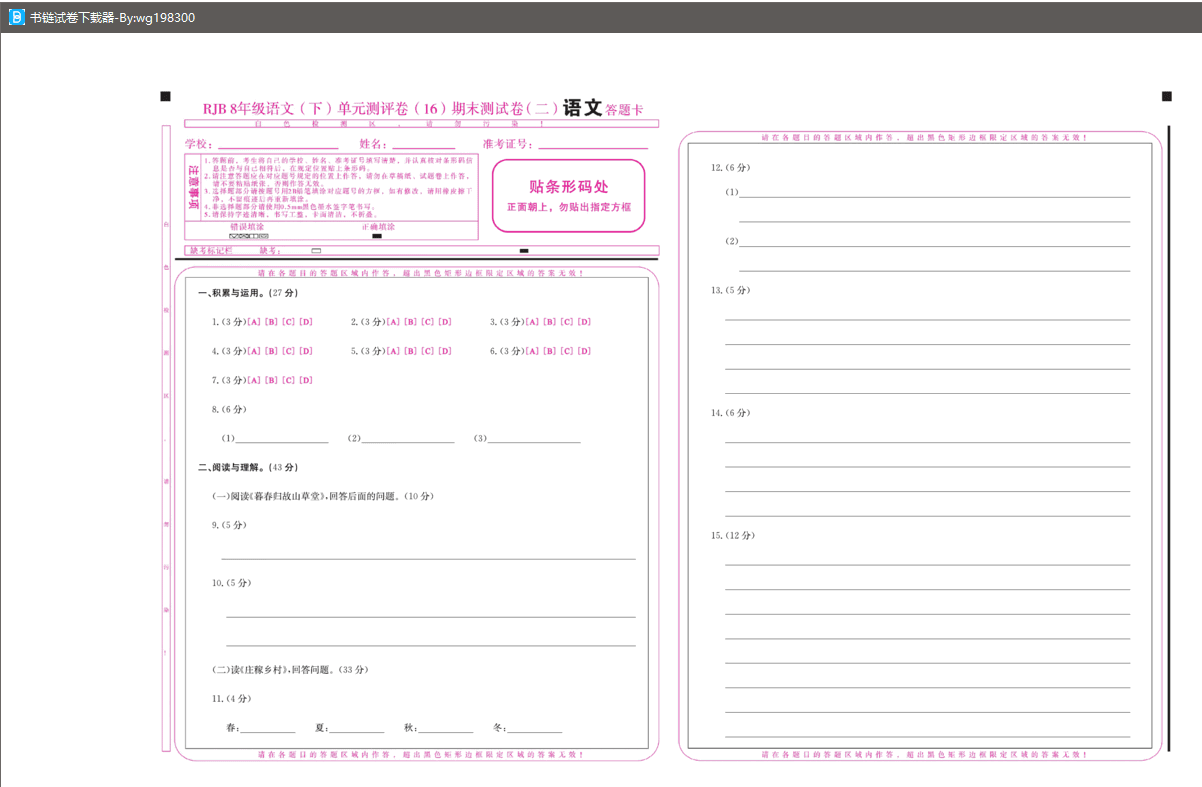Click the top-right black alignment marker
This screenshot has width=1202, height=787.
coord(1166,98)
